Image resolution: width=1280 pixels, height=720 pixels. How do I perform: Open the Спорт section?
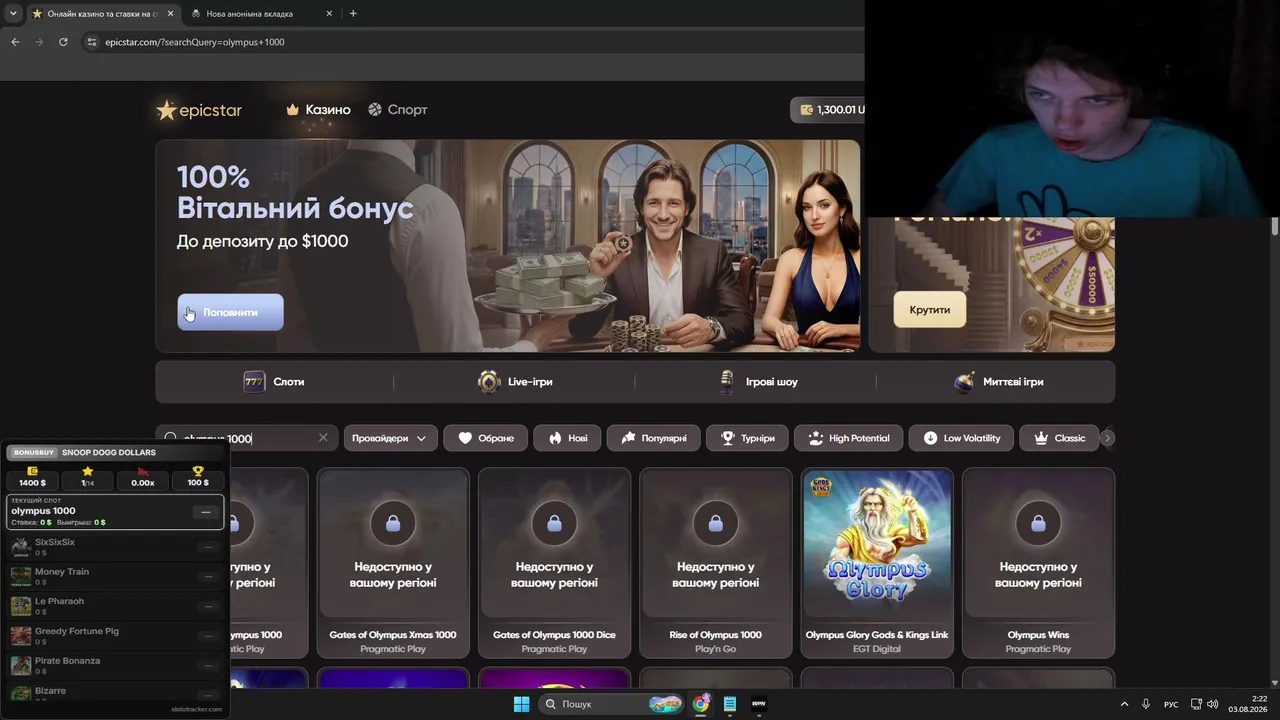click(x=397, y=110)
